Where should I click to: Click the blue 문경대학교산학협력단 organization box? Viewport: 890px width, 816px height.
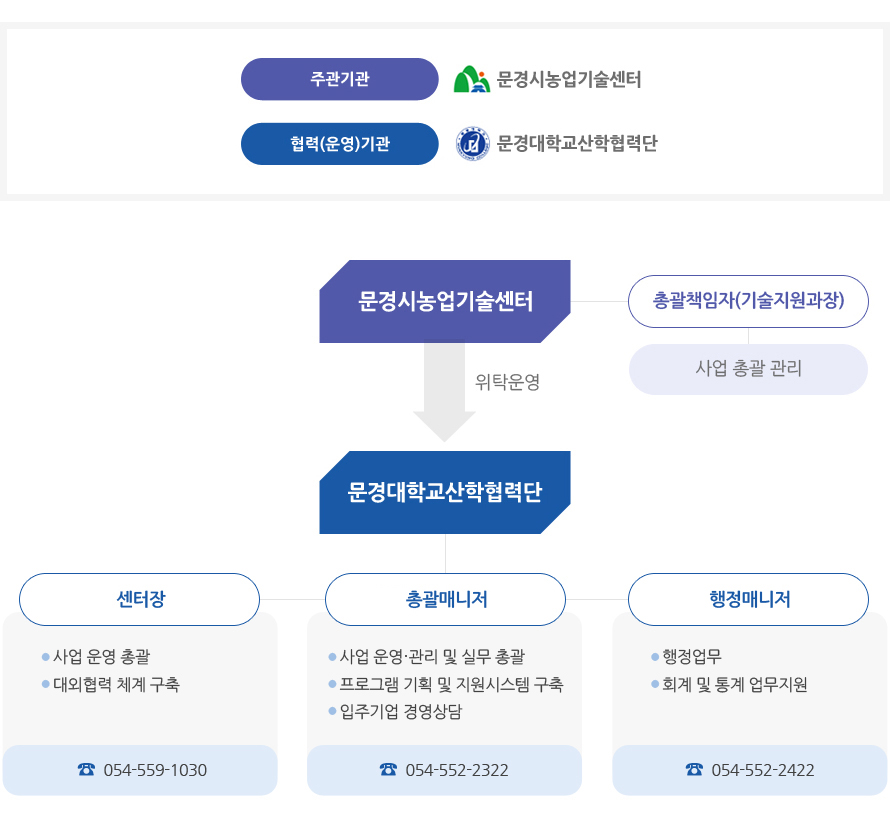[x=445, y=492]
